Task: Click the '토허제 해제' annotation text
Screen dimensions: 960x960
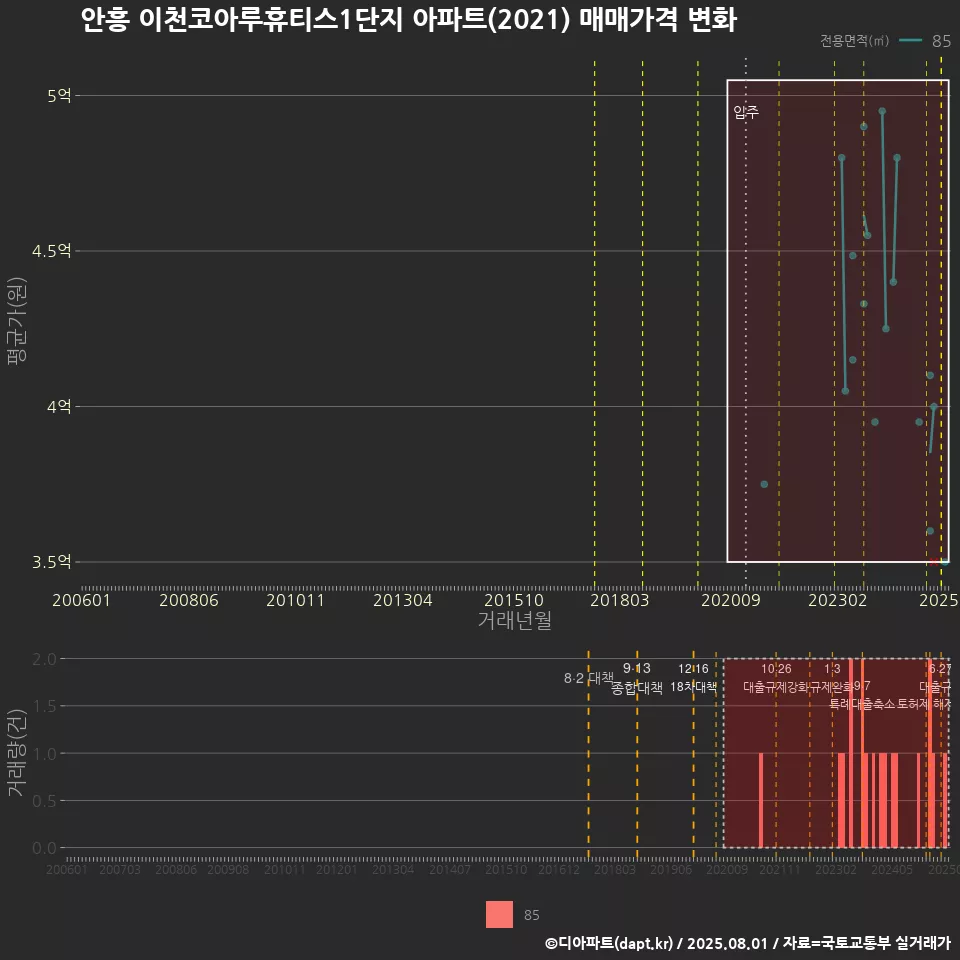Action: coord(923,704)
